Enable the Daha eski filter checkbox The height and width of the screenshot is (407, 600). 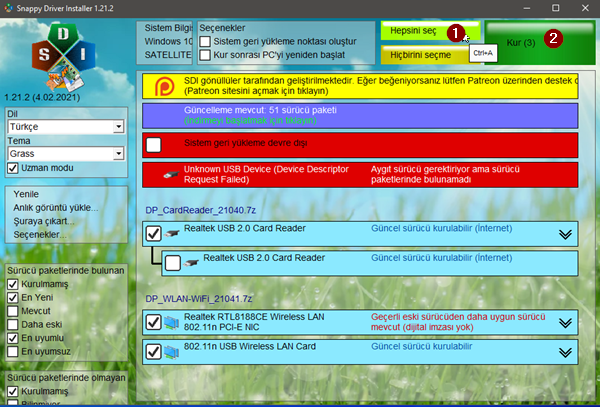pyautogui.click(x=13, y=324)
